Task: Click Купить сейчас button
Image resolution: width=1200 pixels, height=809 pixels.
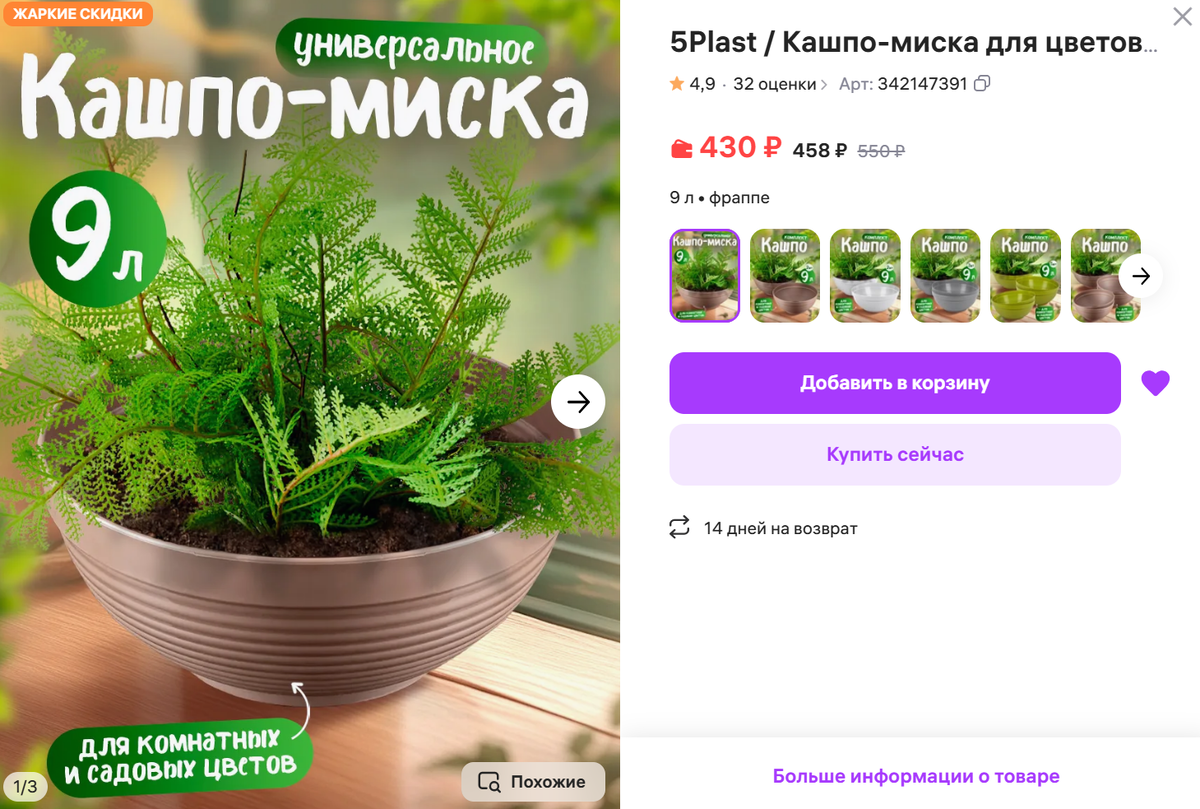Action: [x=895, y=455]
